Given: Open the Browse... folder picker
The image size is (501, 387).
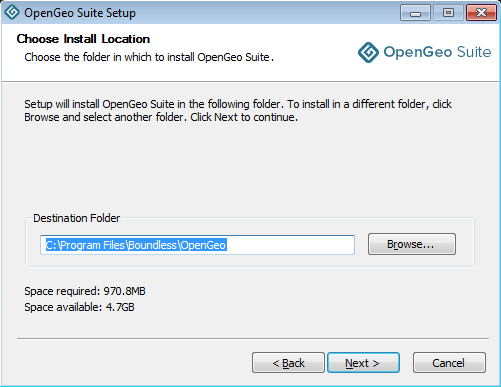Looking at the screenshot, I should 412,244.
